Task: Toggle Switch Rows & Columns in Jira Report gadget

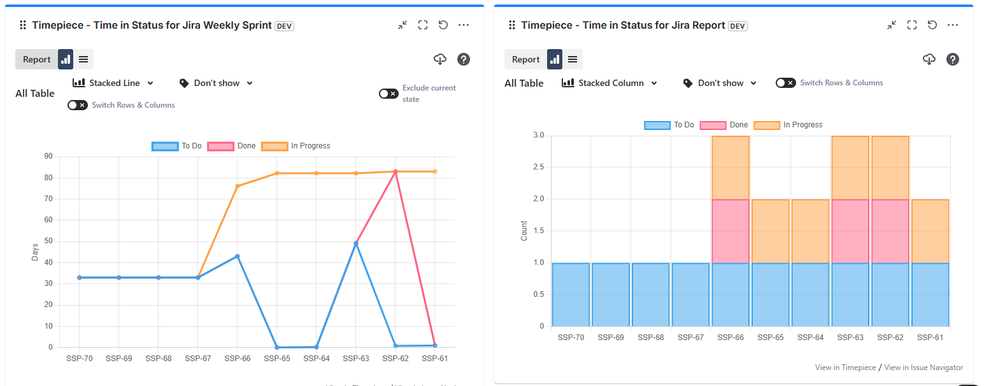Action: point(785,83)
